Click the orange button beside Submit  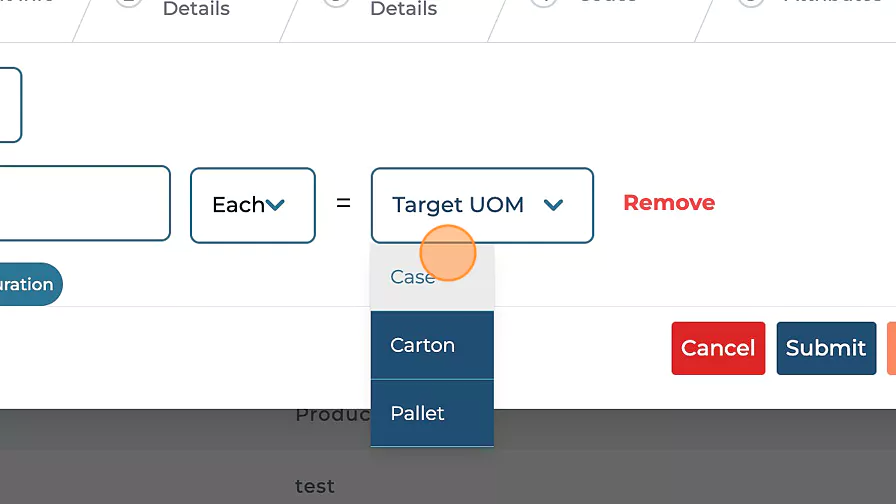coord(891,348)
